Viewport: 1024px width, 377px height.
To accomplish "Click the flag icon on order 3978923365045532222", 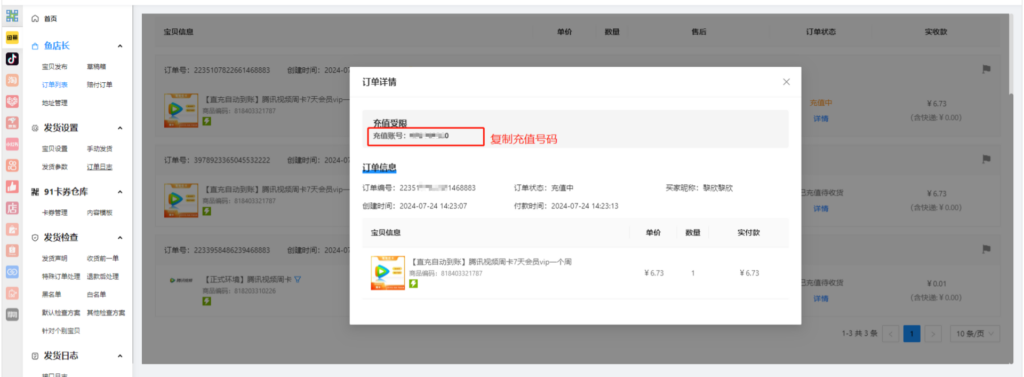I will pyautogui.click(x=987, y=159).
